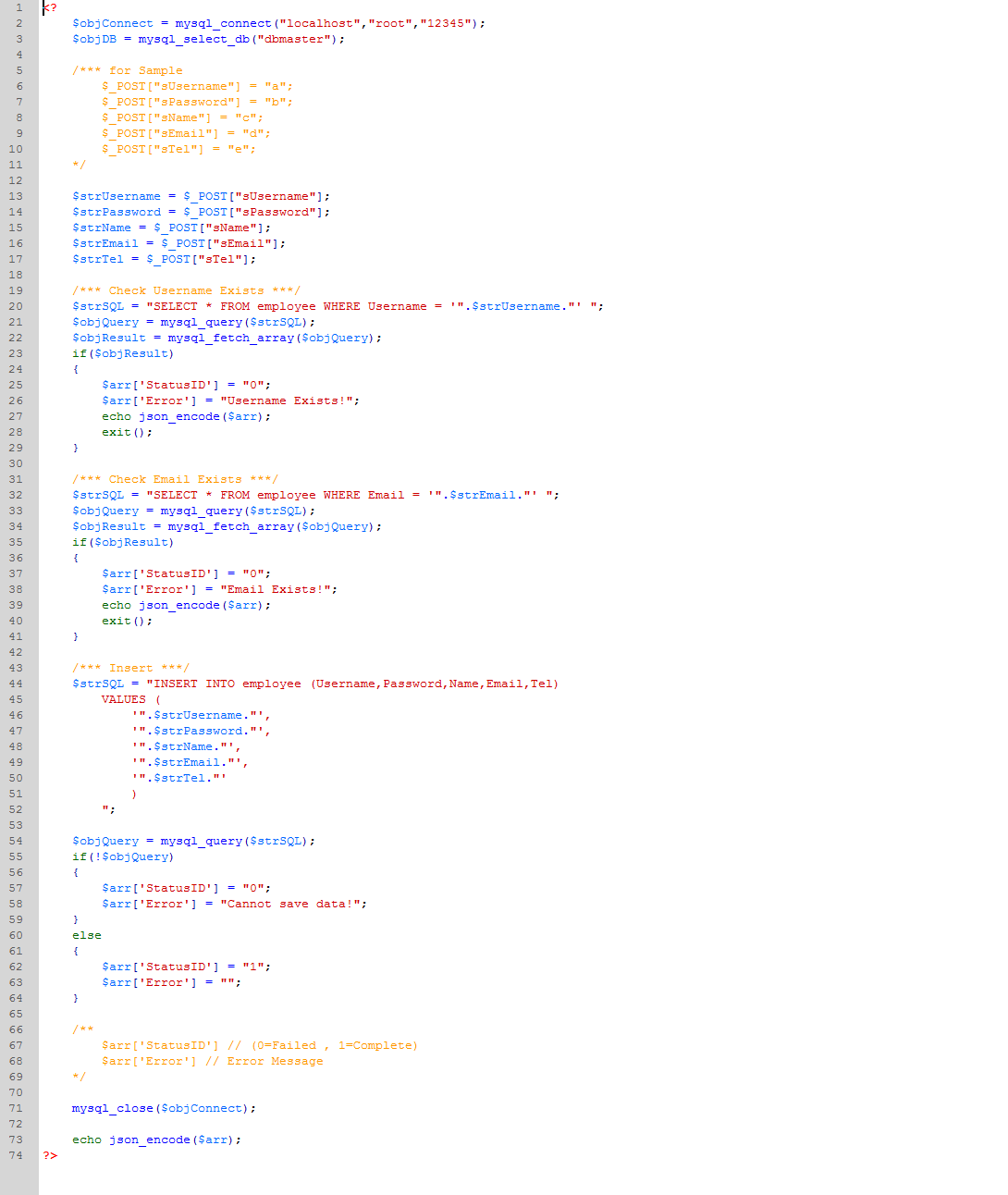Image resolution: width=1008 pixels, height=1195 pixels.
Task: Click the commented $_POST["sEmail"] = "d"; line
Action: pos(186,133)
